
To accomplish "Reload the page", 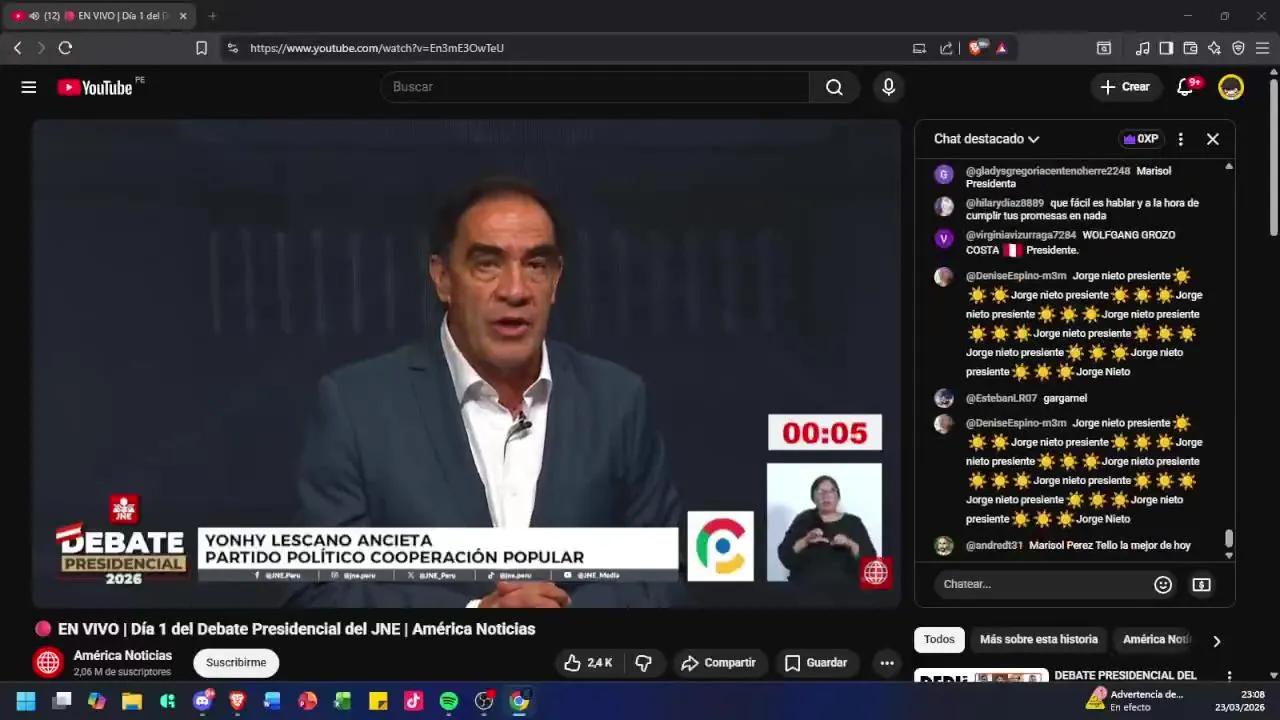I will pos(65,48).
